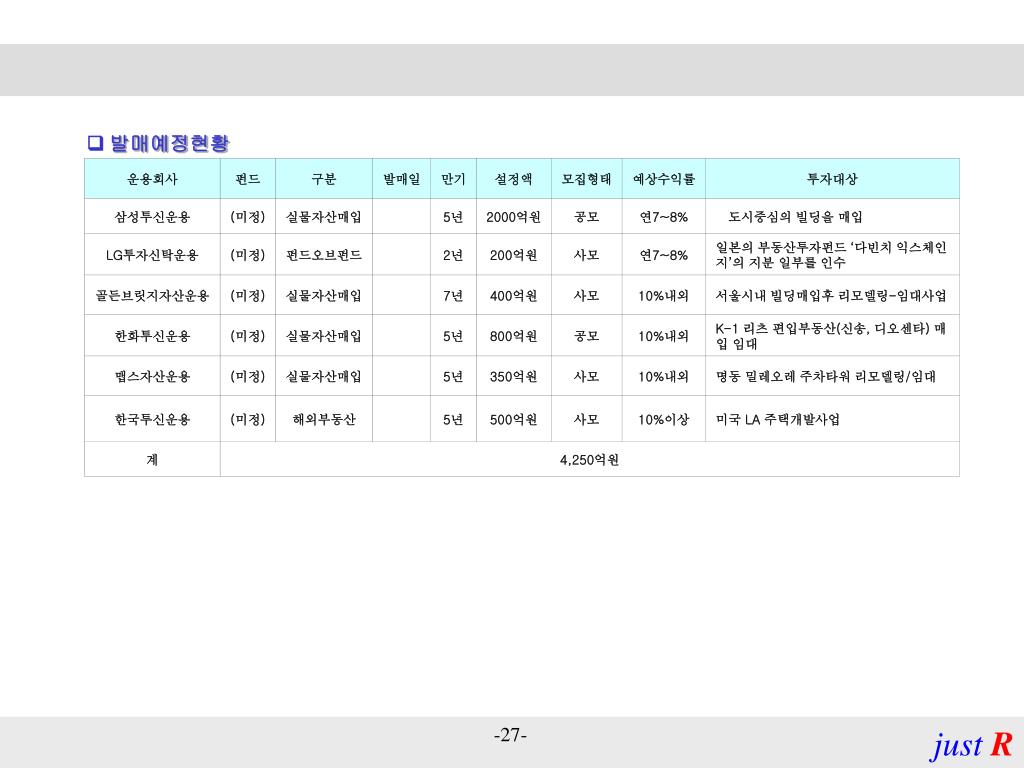Click the 발매일 column header
Viewport: 1024px width, 768px height.
[402, 179]
